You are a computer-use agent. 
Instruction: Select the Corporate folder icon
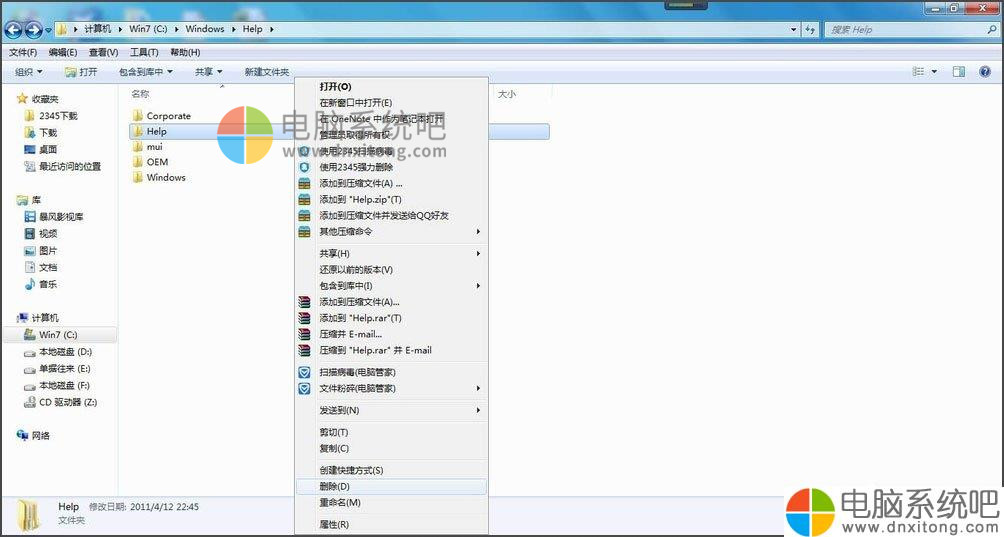click(138, 116)
